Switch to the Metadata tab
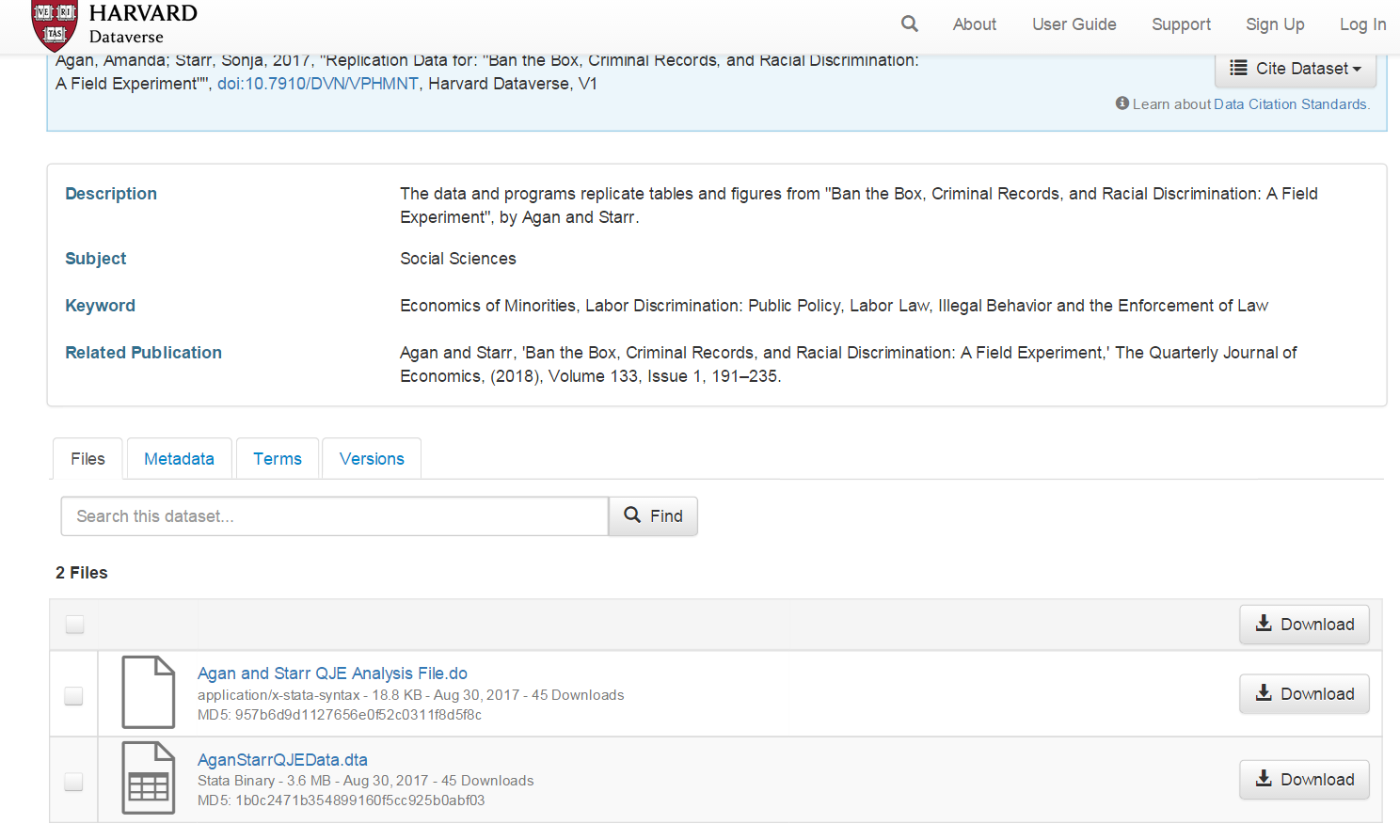 (x=179, y=459)
